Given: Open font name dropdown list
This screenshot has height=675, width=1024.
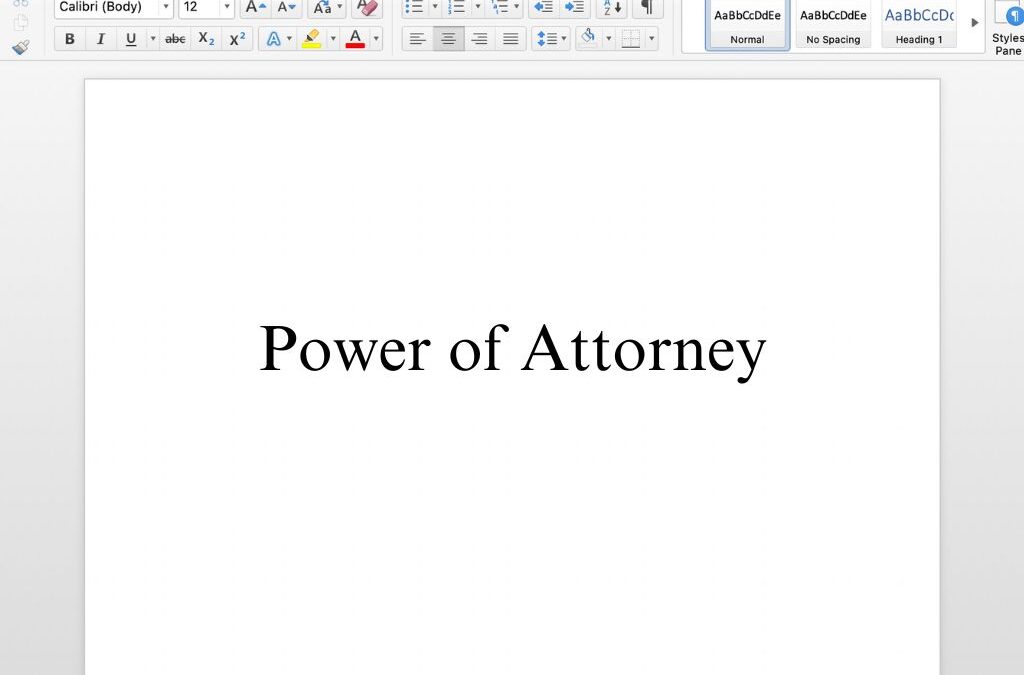Looking at the screenshot, I should tap(166, 7).
